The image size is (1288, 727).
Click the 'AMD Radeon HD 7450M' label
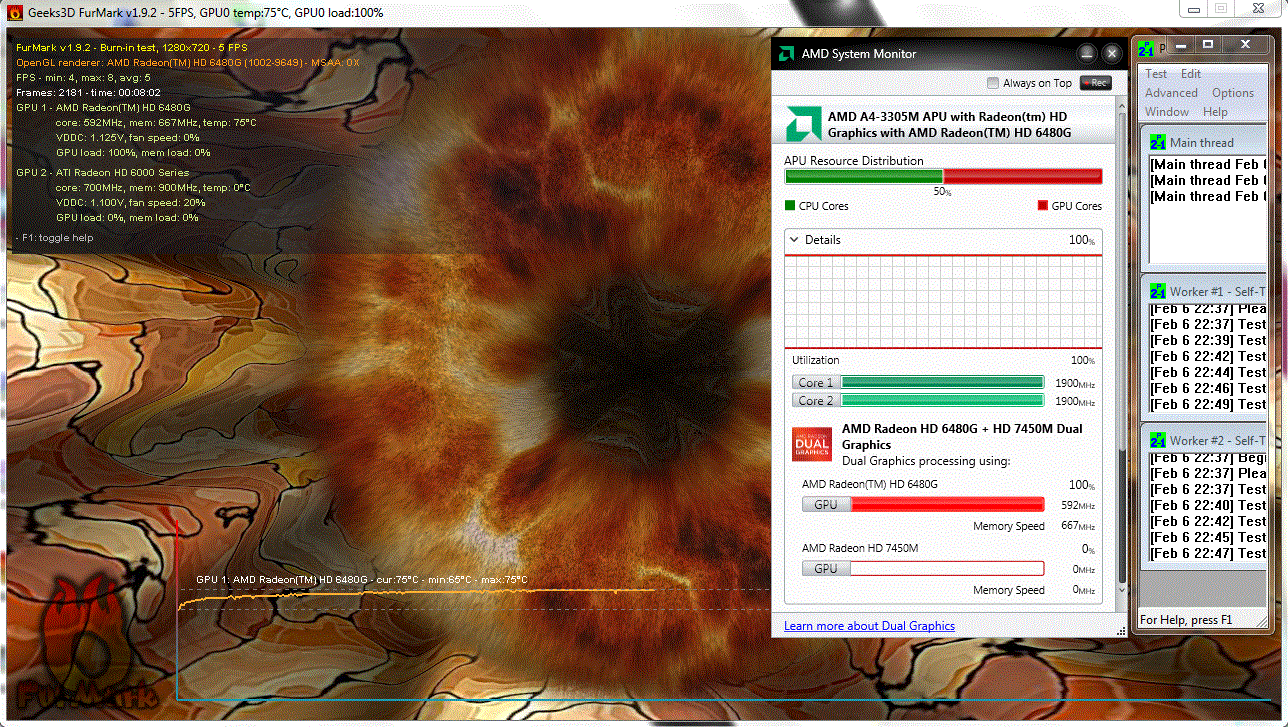860,548
